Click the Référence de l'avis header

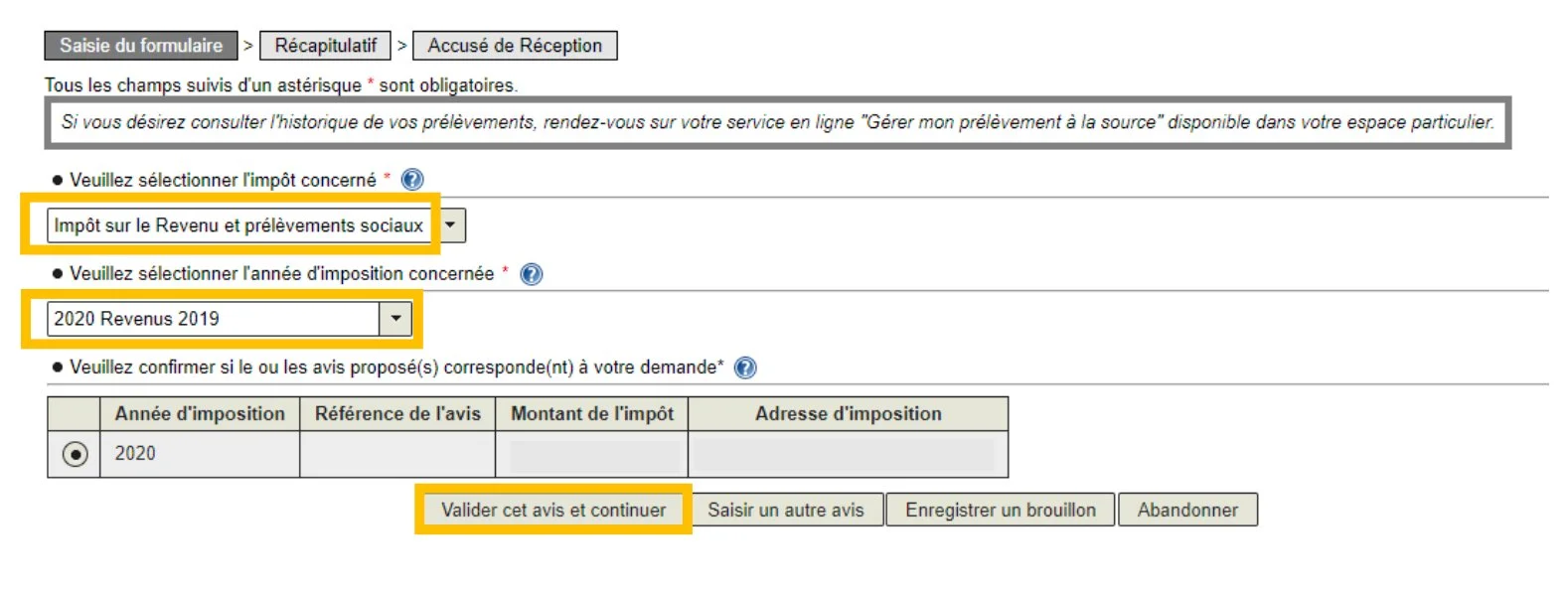(x=395, y=414)
